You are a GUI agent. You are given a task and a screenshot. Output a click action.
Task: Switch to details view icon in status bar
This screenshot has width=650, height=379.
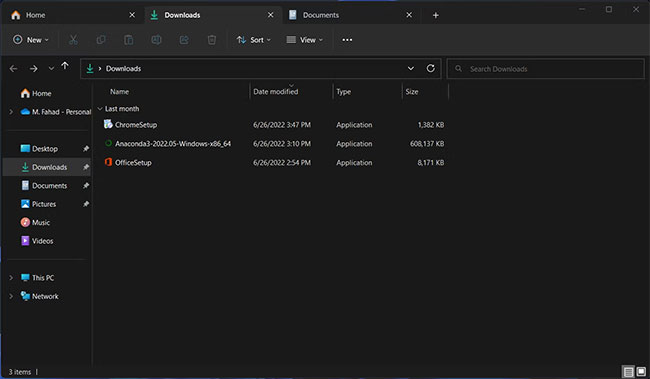[x=628, y=372]
